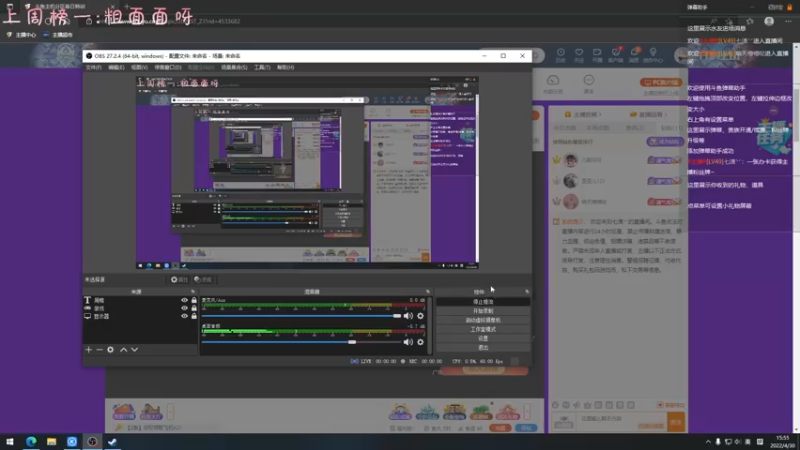Open the 消息 messages icon in Douyu header

(634, 55)
